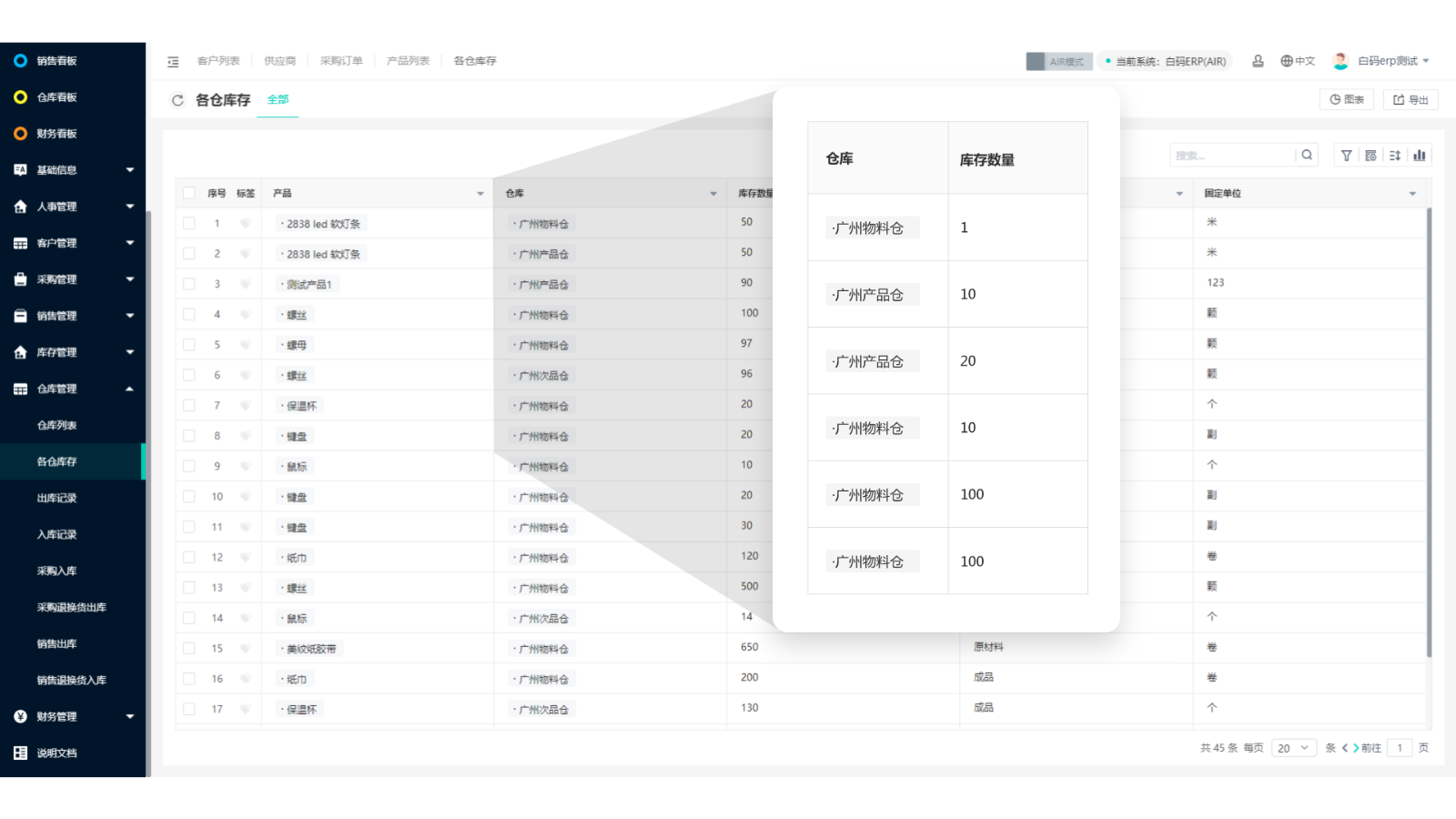Switch to the 全部 tab

tap(278, 99)
